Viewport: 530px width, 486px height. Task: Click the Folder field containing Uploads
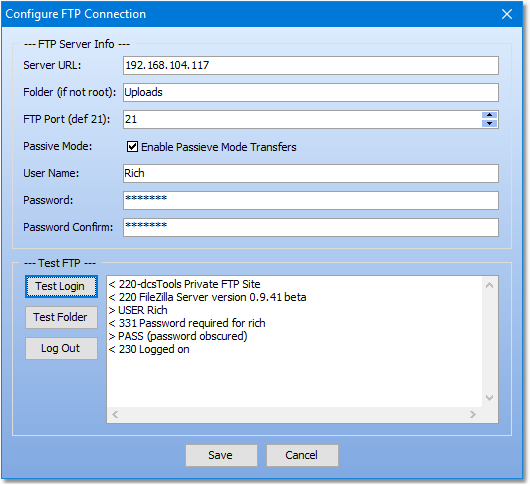pyautogui.click(x=311, y=92)
